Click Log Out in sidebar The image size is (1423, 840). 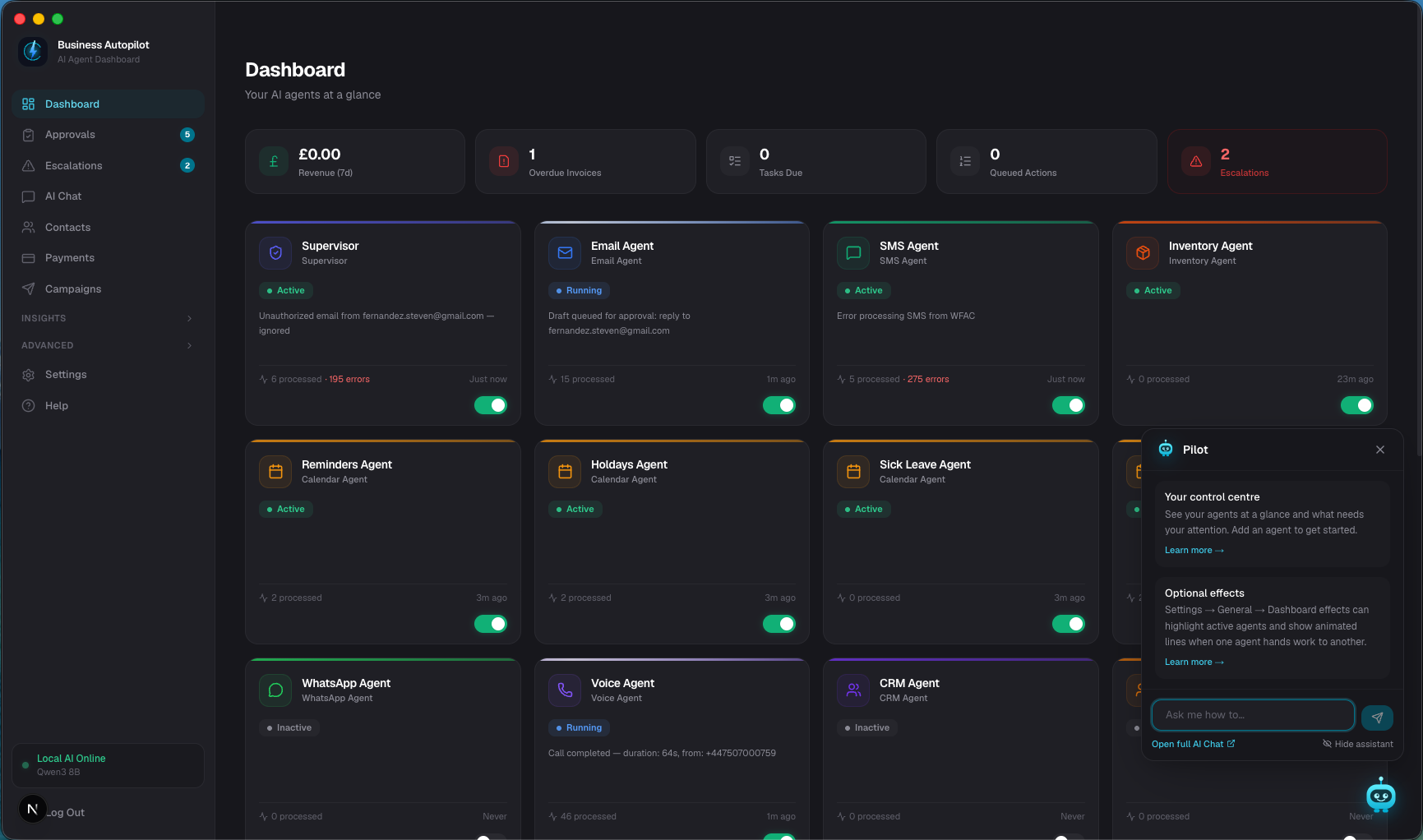point(66,813)
